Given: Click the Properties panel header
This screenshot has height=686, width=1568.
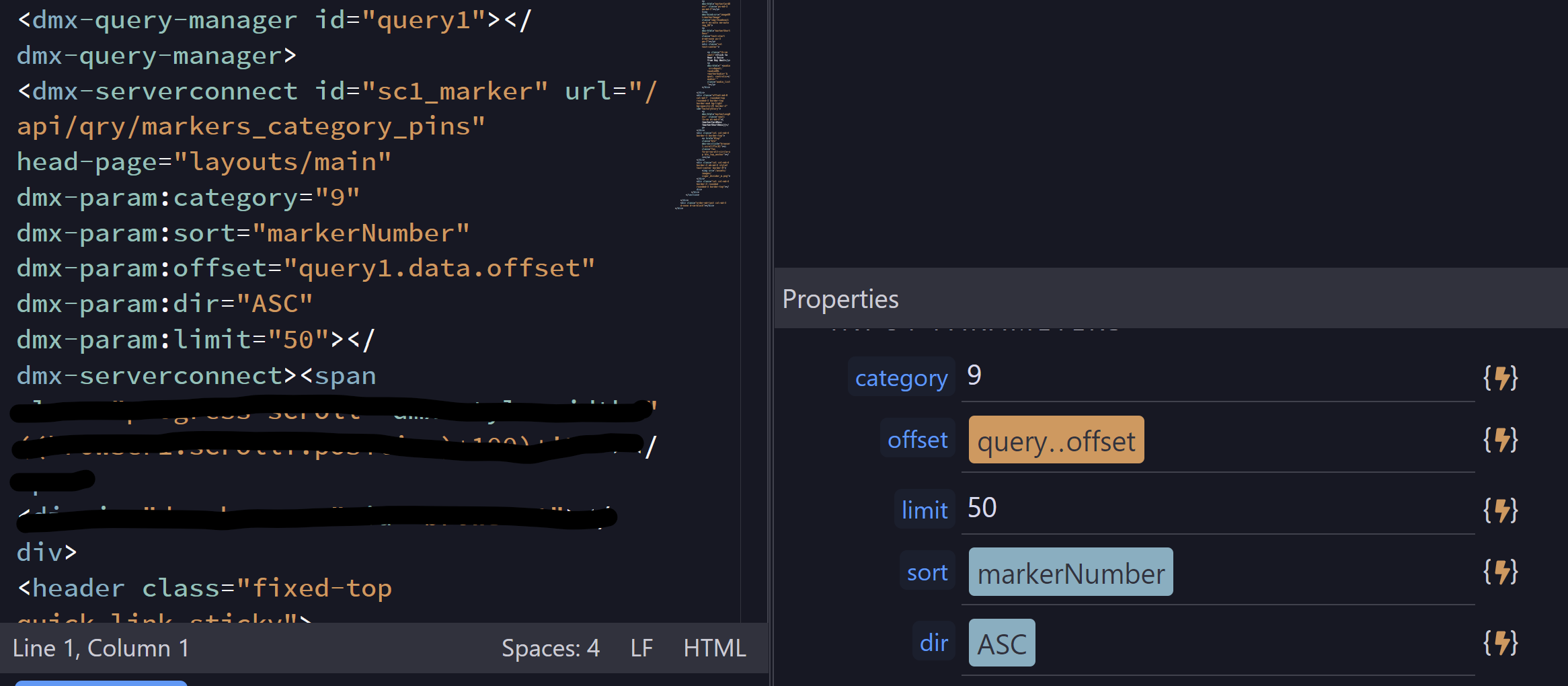Looking at the screenshot, I should (x=840, y=299).
